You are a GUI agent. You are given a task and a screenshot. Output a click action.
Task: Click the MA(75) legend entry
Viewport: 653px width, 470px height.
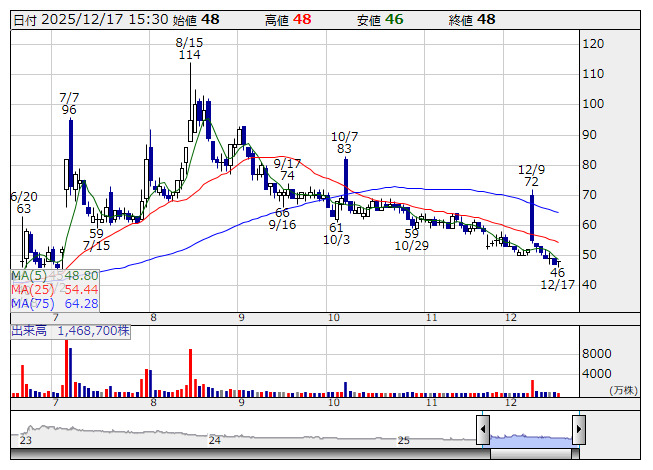pyautogui.click(x=54, y=303)
